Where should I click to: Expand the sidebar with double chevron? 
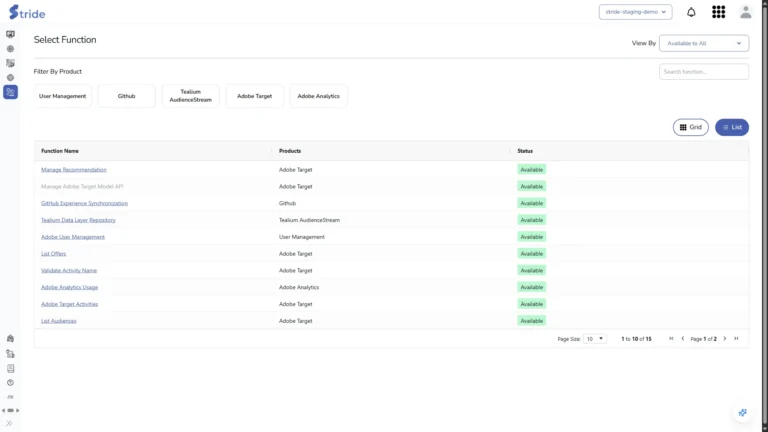tap(9, 424)
